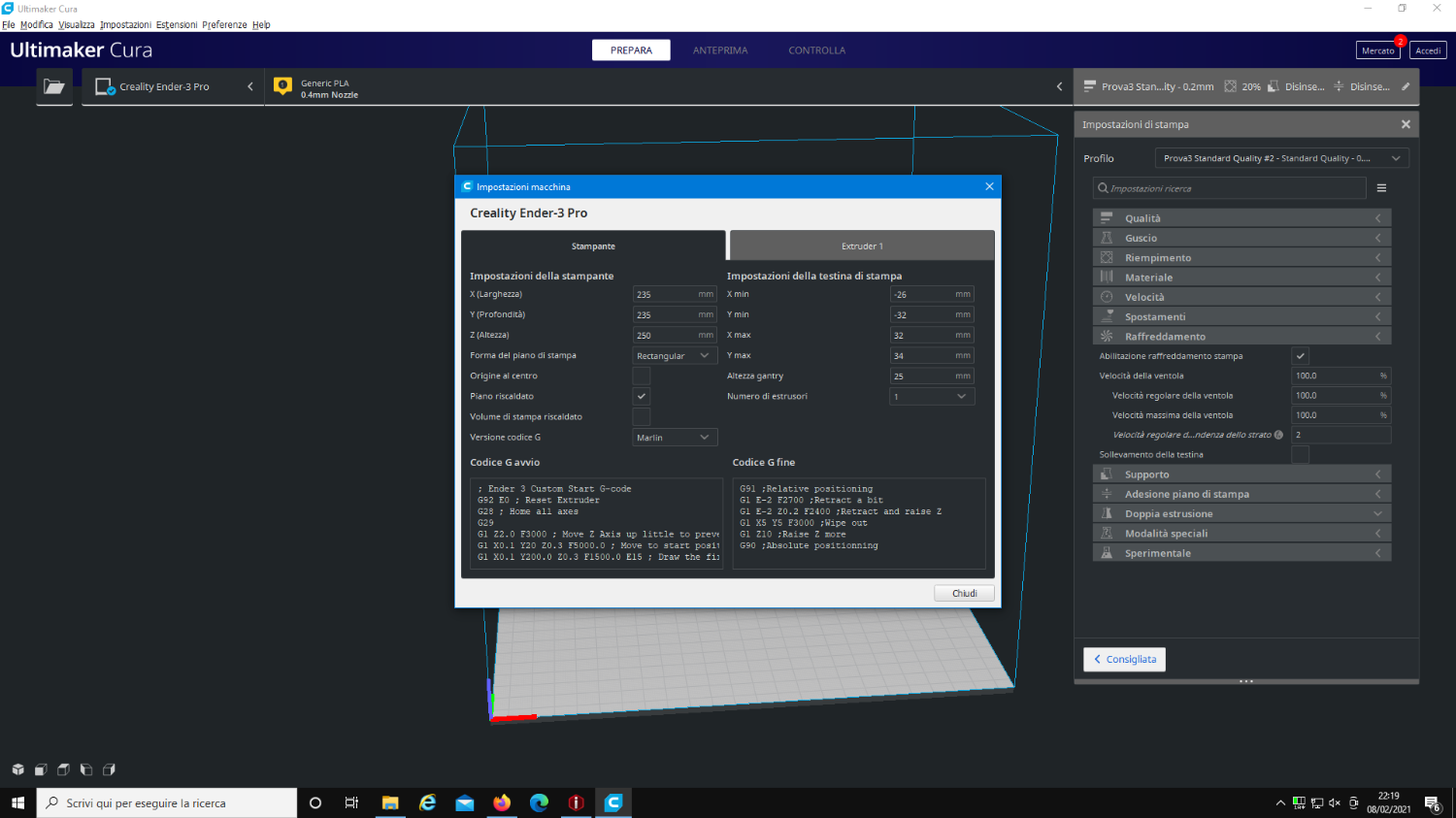
Task: Click the Generic PLA material icon
Action: 282,86
